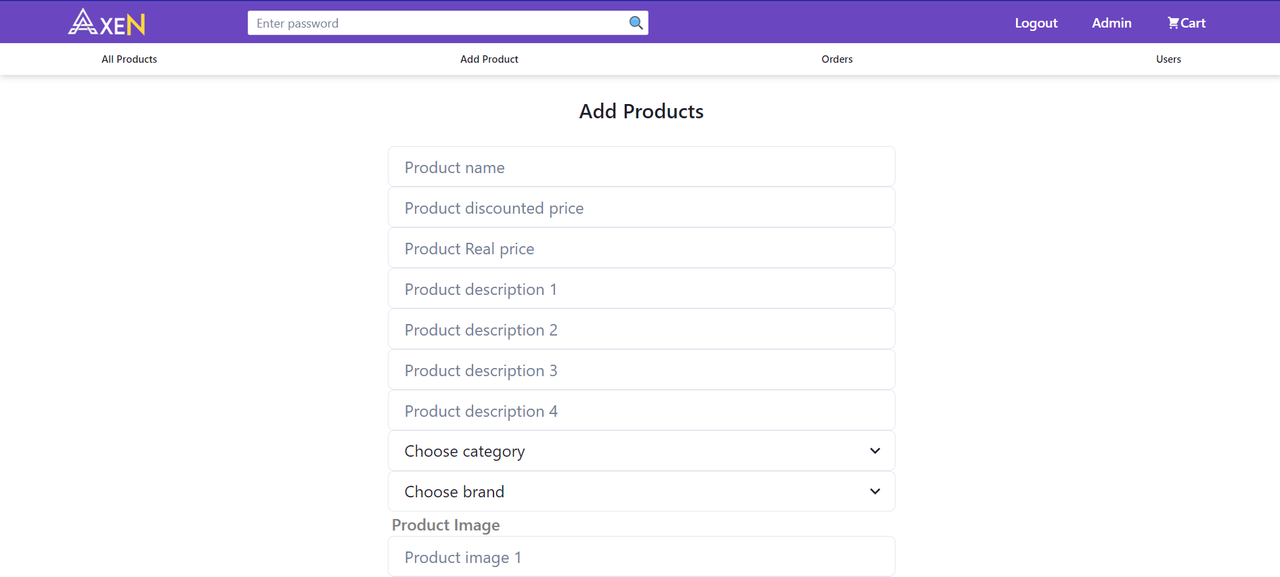Open the Orders tab

(837, 59)
